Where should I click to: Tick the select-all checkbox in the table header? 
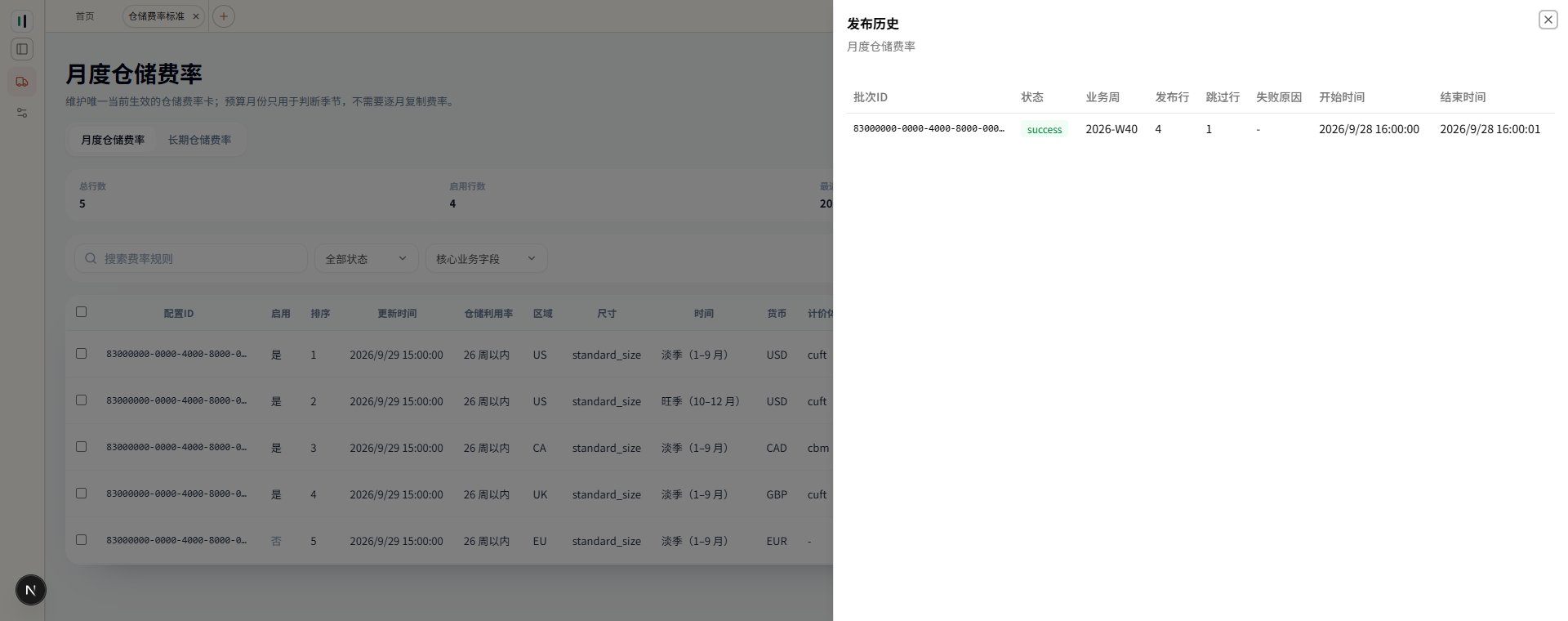click(81, 311)
